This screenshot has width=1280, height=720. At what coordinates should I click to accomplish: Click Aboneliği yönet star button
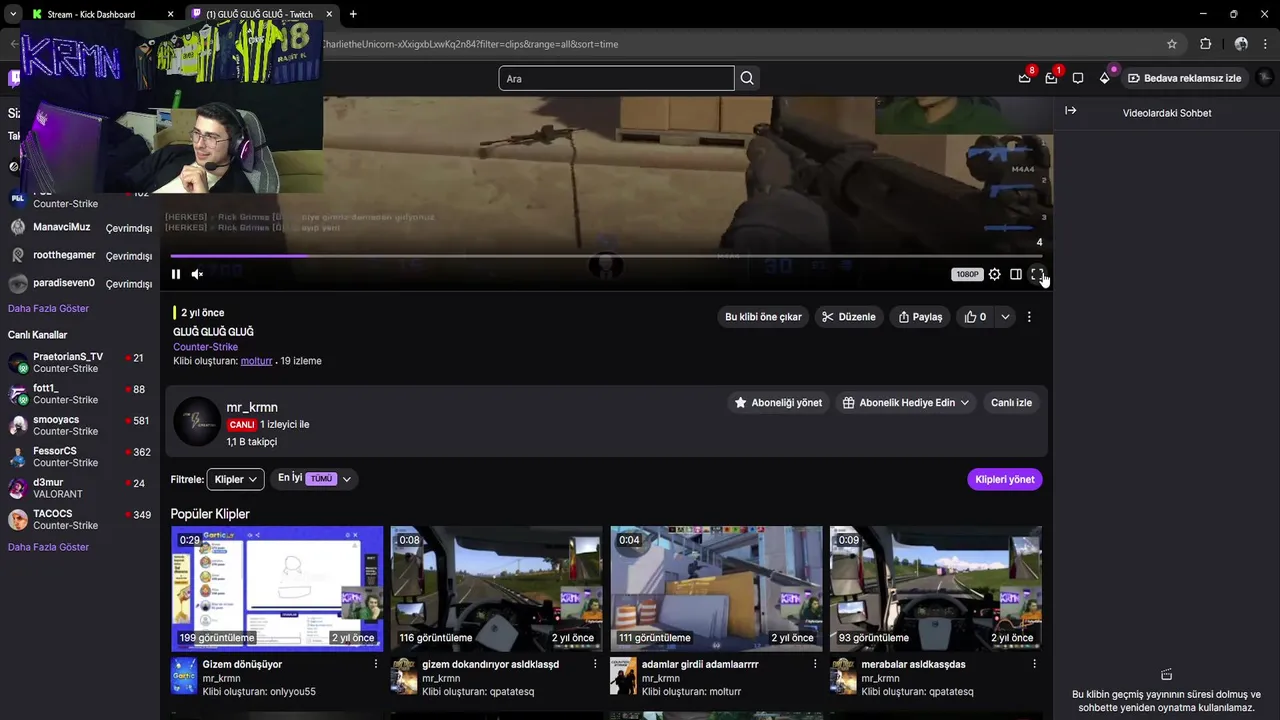[778, 403]
